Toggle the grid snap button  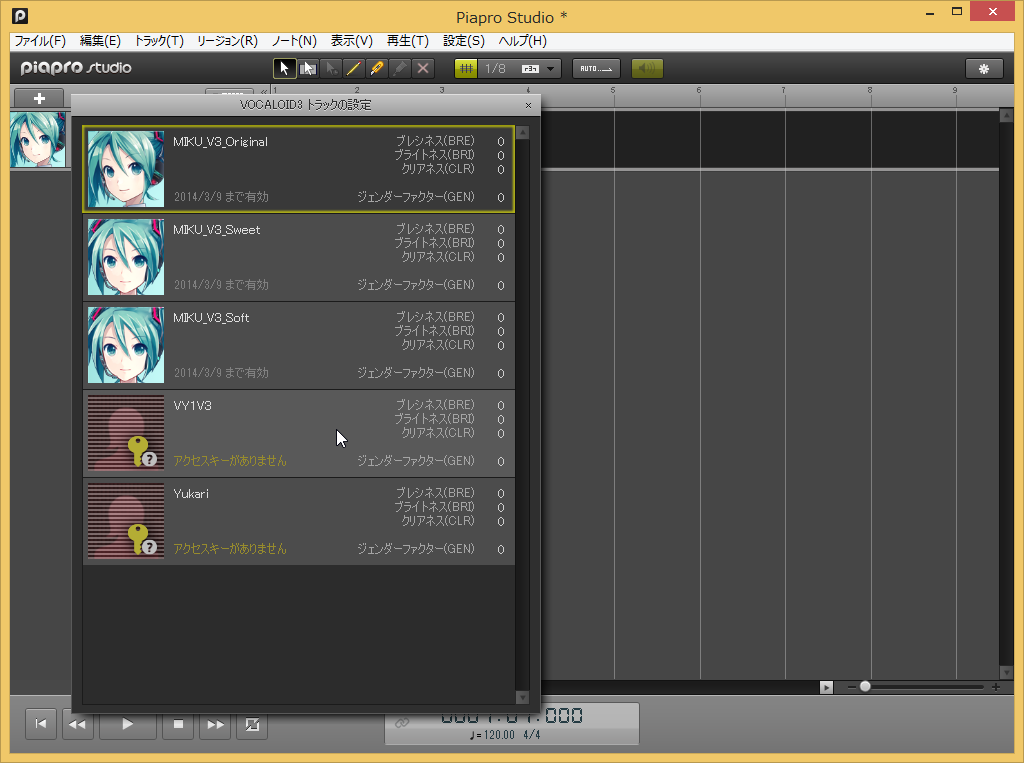[466, 68]
